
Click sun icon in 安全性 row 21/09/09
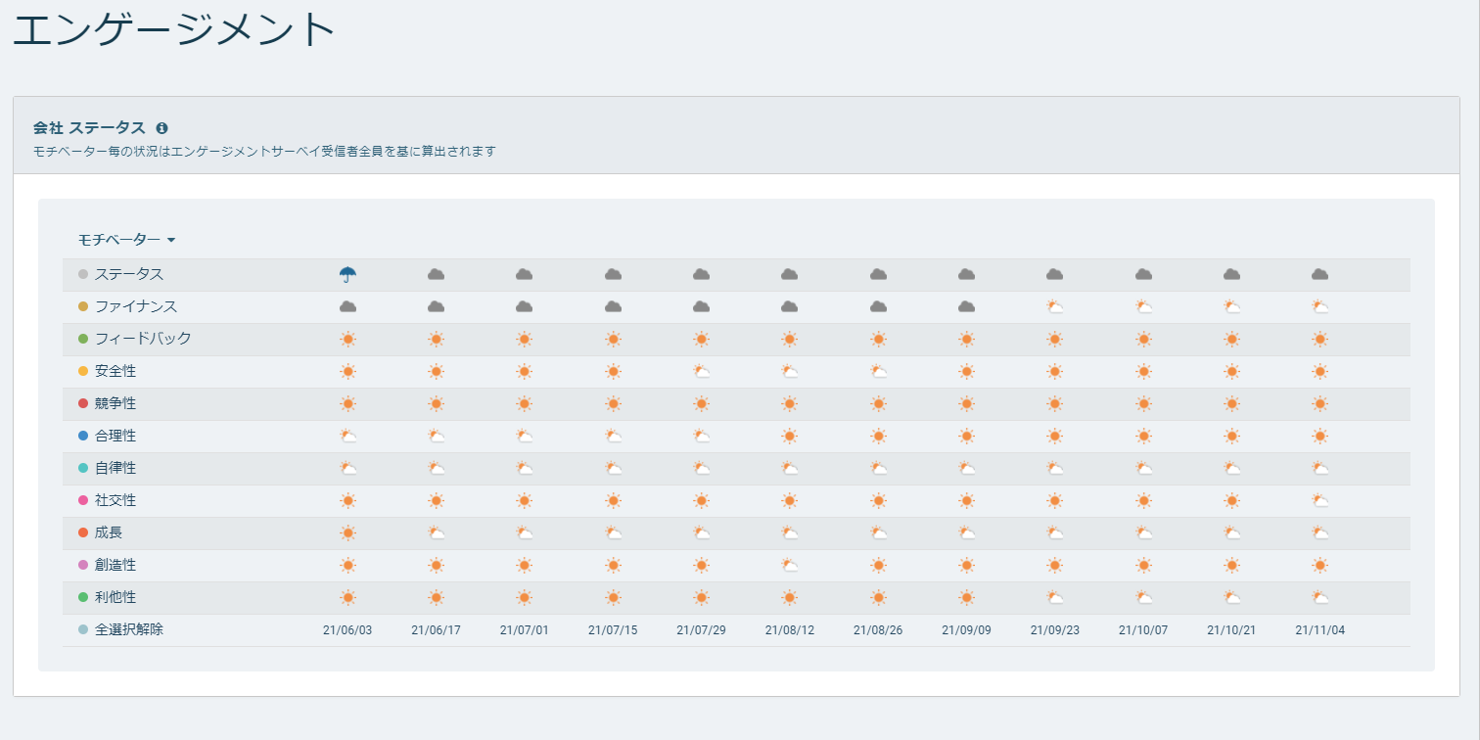pyautogui.click(x=967, y=372)
